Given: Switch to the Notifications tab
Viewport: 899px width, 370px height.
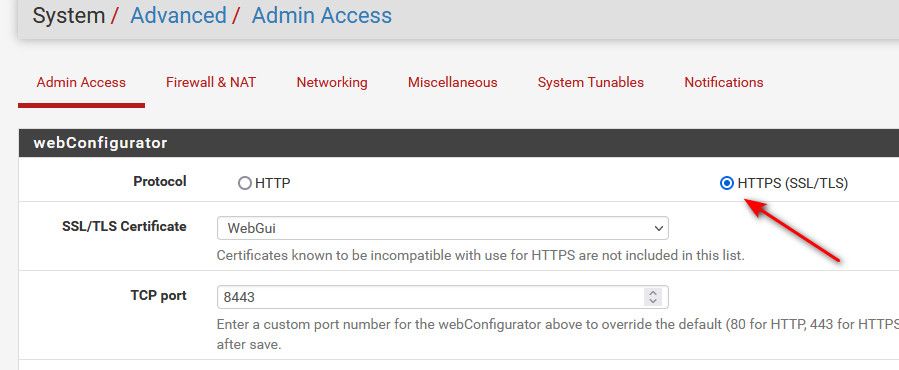Looking at the screenshot, I should click(724, 82).
